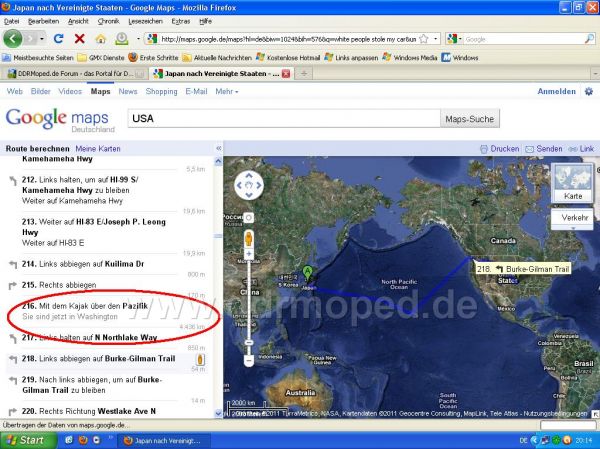600x449 pixels.
Task: Open the Windows Start button
Action: [28, 441]
